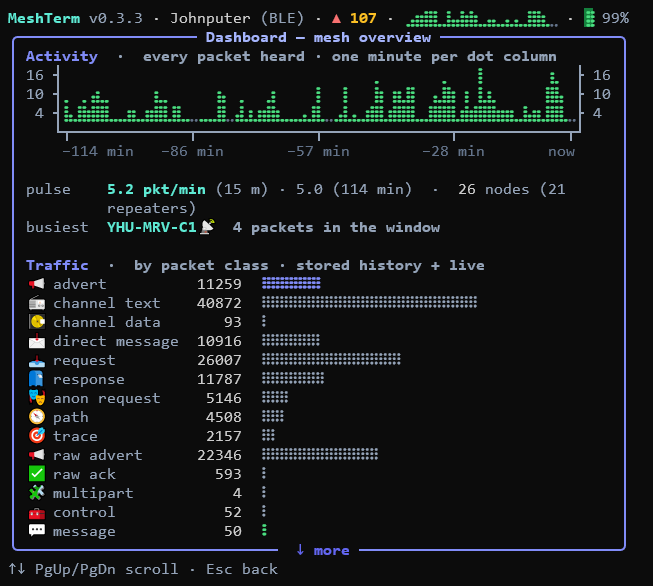Click 'Esc back' in the footer
Screen dimensions: 653x586
pyautogui.click(x=242, y=569)
